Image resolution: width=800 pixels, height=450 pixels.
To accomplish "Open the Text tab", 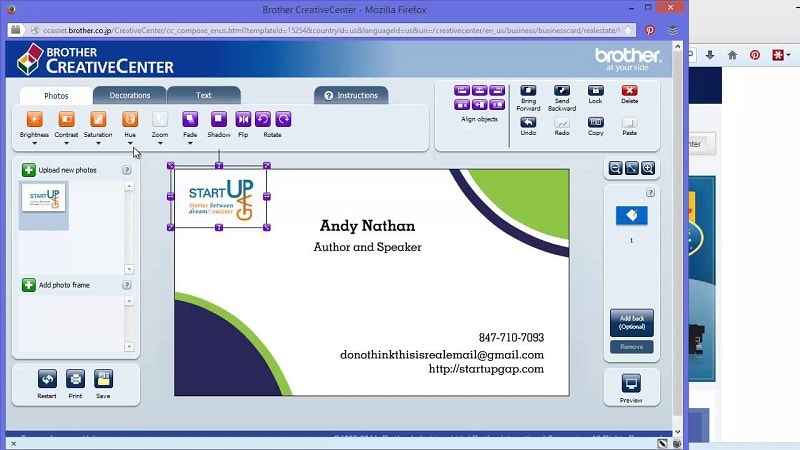I will coord(203,95).
